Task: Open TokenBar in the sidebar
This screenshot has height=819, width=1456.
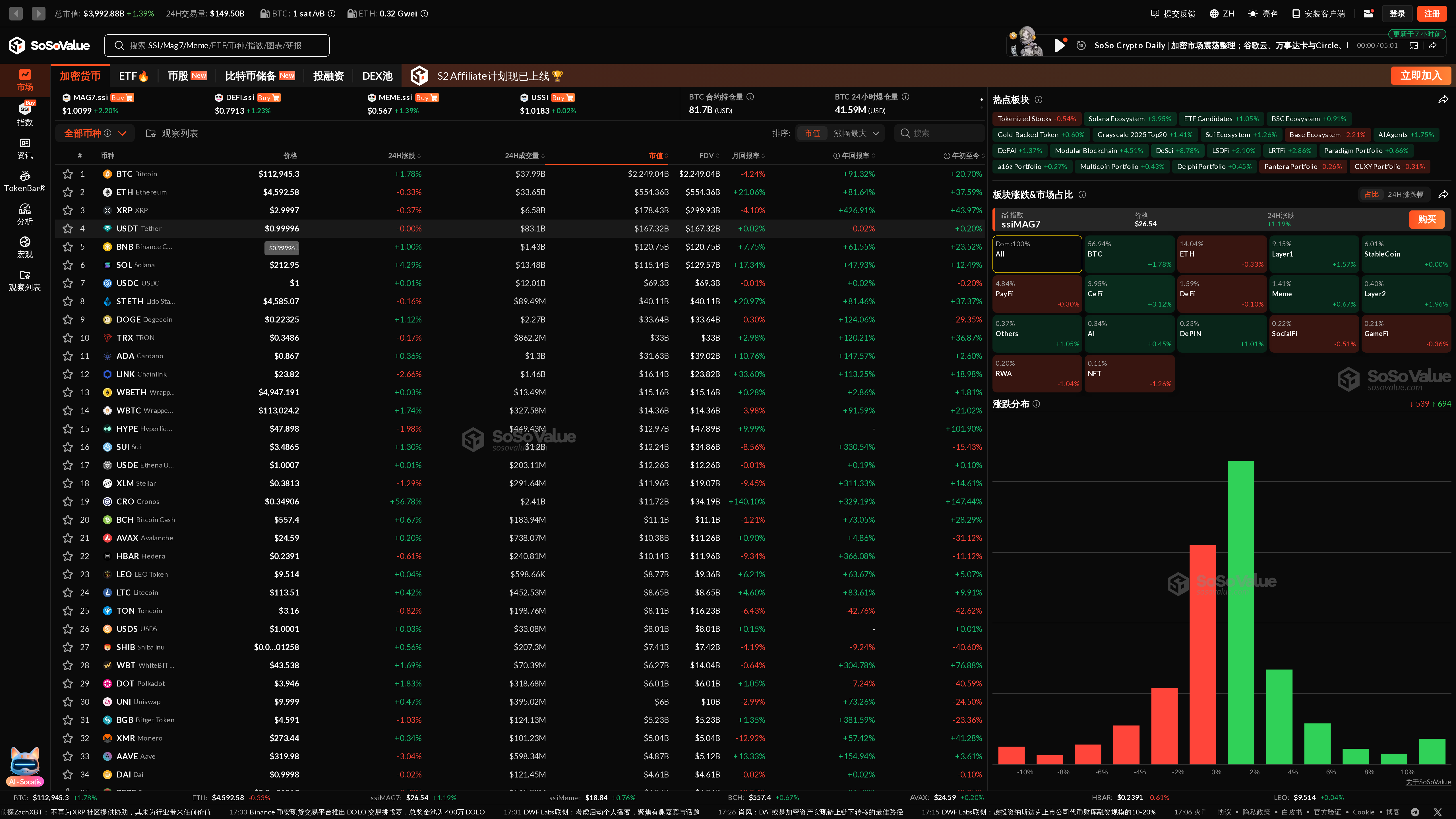Action: pos(25,181)
